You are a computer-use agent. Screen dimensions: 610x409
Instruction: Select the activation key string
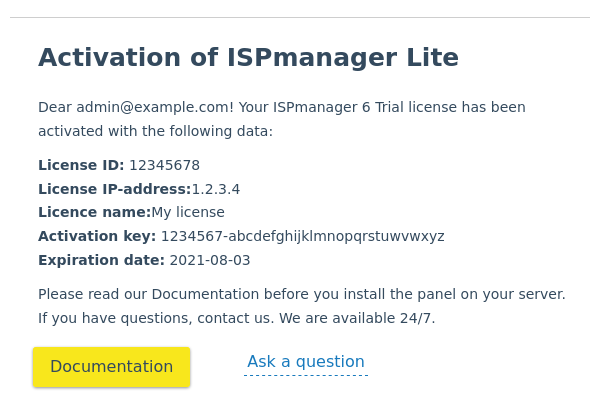coord(303,236)
